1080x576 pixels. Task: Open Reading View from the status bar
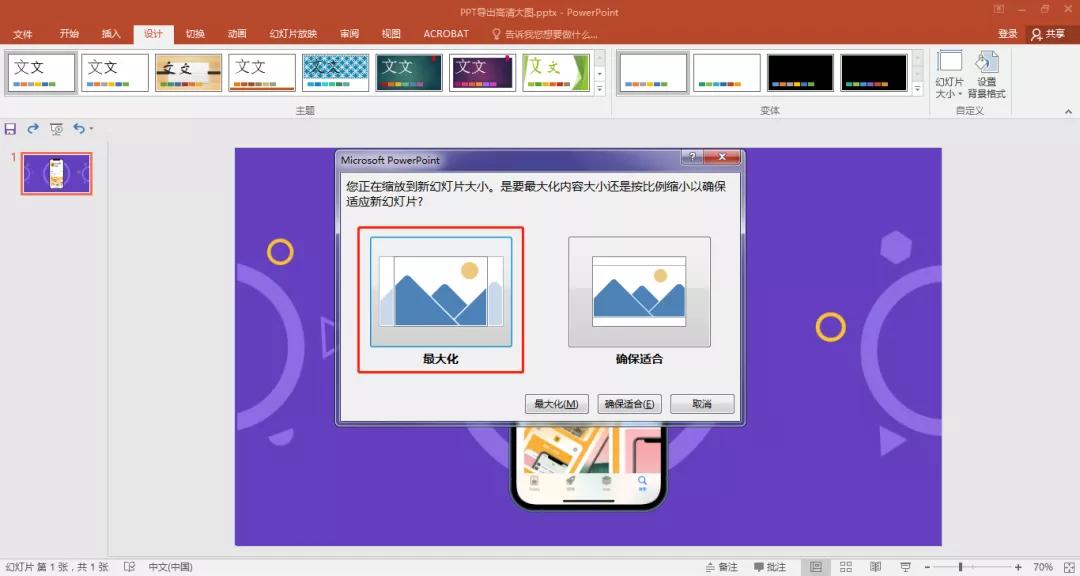pyautogui.click(x=874, y=567)
